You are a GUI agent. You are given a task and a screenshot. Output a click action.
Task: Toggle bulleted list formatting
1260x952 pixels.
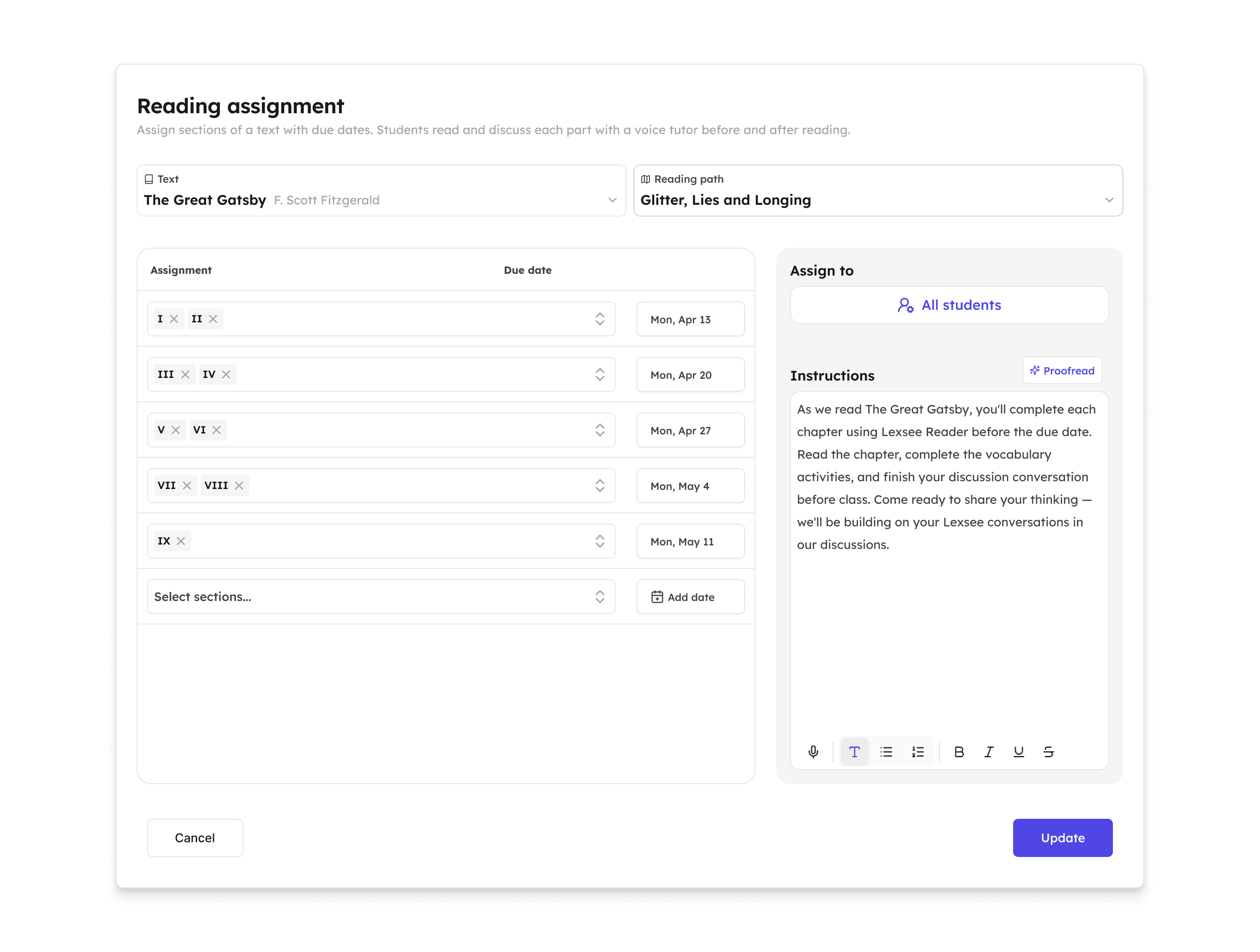click(x=886, y=752)
